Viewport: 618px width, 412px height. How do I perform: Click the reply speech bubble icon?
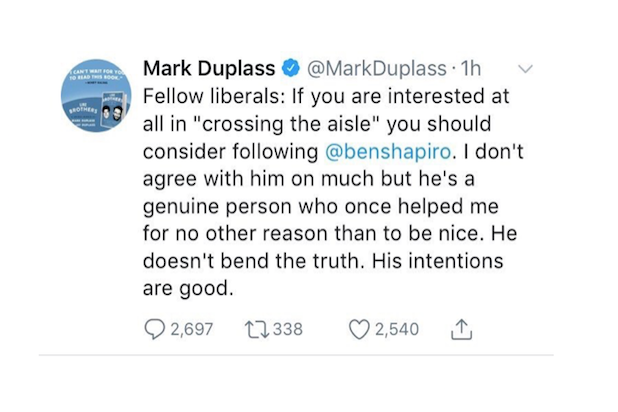click(155, 329)
